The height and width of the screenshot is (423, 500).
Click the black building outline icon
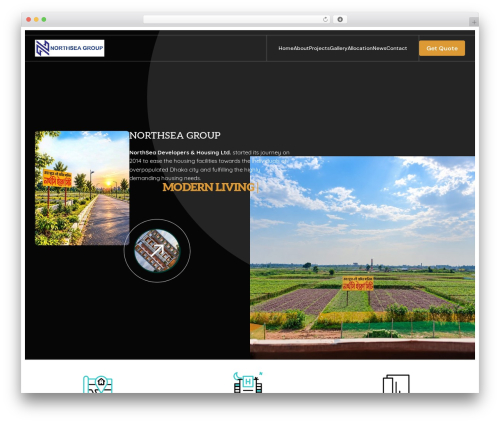[396, 384]
